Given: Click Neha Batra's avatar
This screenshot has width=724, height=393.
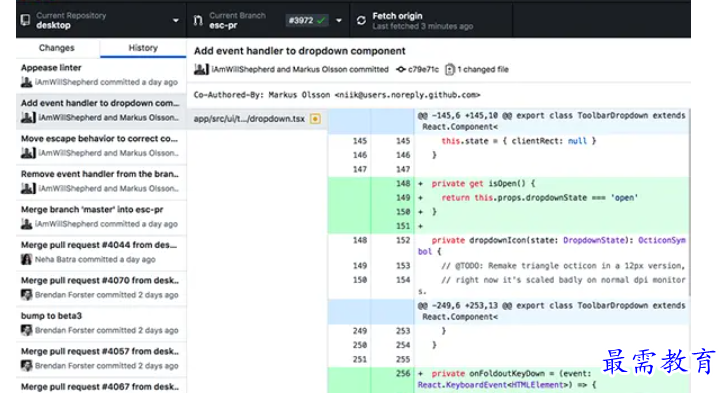Looking at the screenshot, I should click(x=26, y=260).
